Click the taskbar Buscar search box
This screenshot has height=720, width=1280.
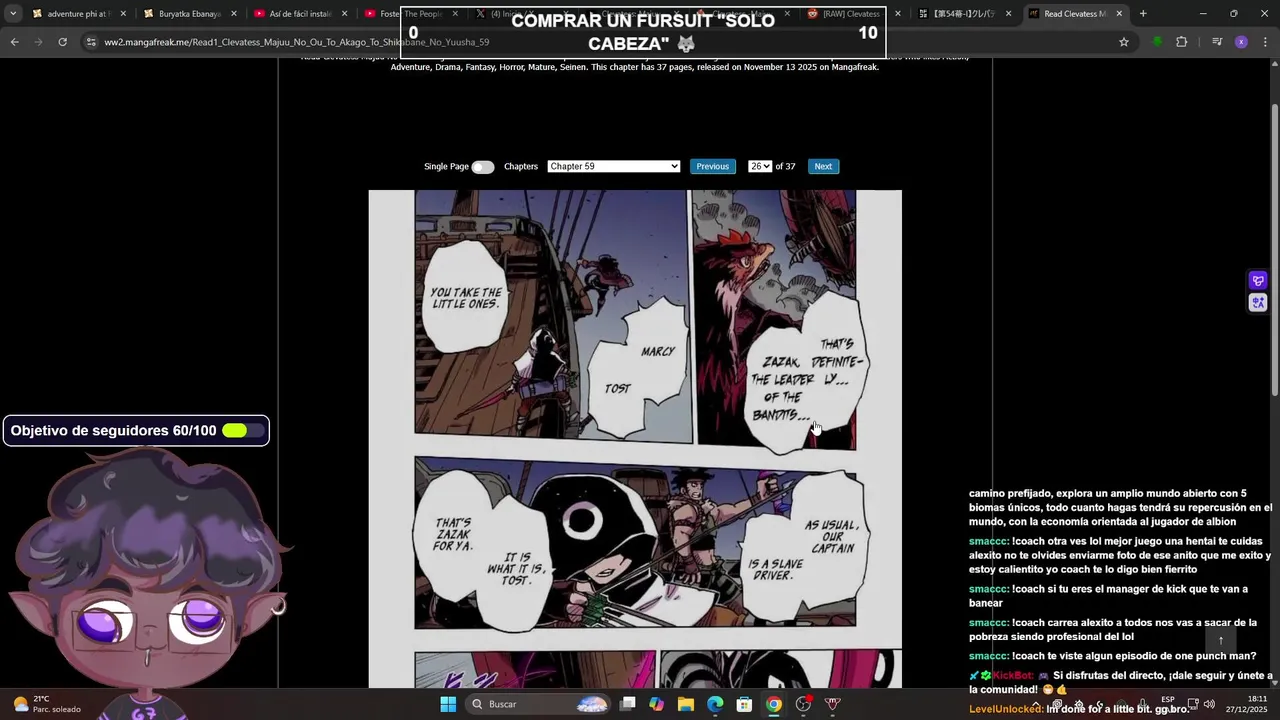[x=538, y=704]
